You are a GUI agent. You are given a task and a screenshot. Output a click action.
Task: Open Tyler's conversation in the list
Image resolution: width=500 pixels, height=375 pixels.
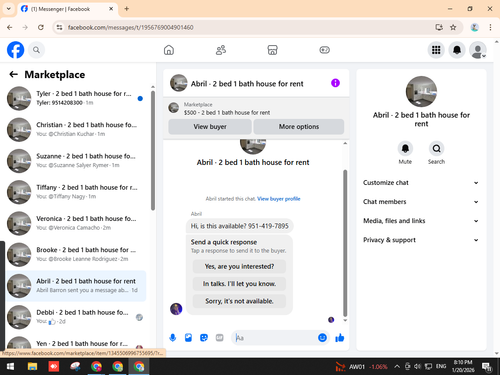(76, 98)
